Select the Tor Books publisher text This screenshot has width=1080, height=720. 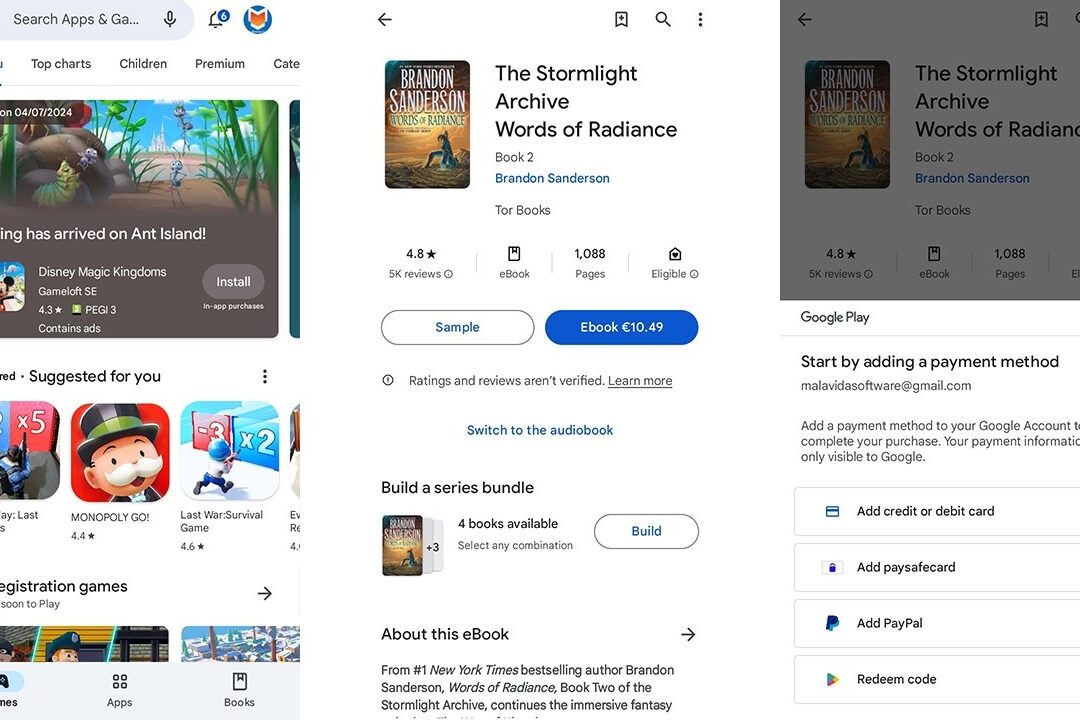(522, 210)
